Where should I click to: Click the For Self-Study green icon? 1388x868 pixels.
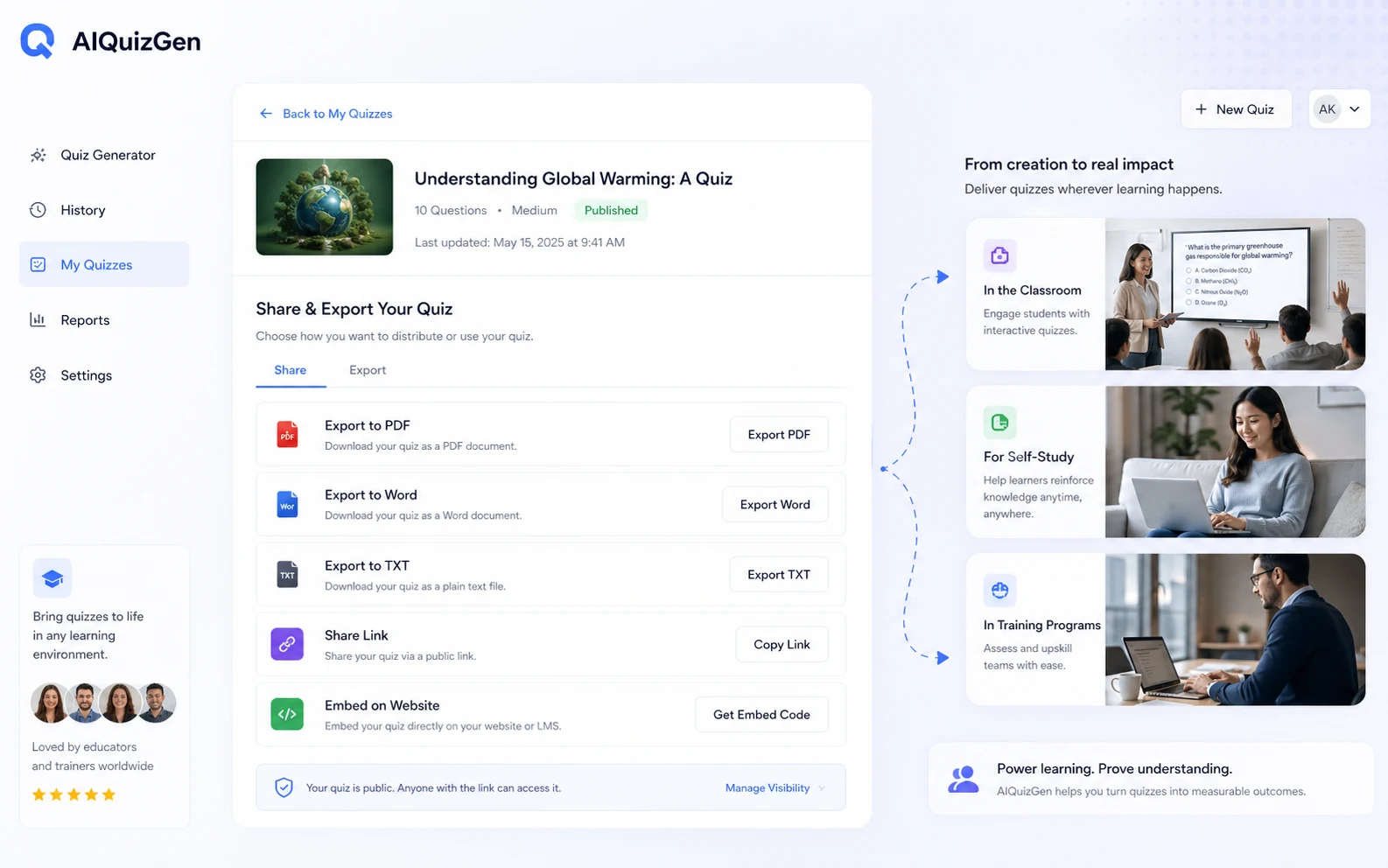coord(999,423)
